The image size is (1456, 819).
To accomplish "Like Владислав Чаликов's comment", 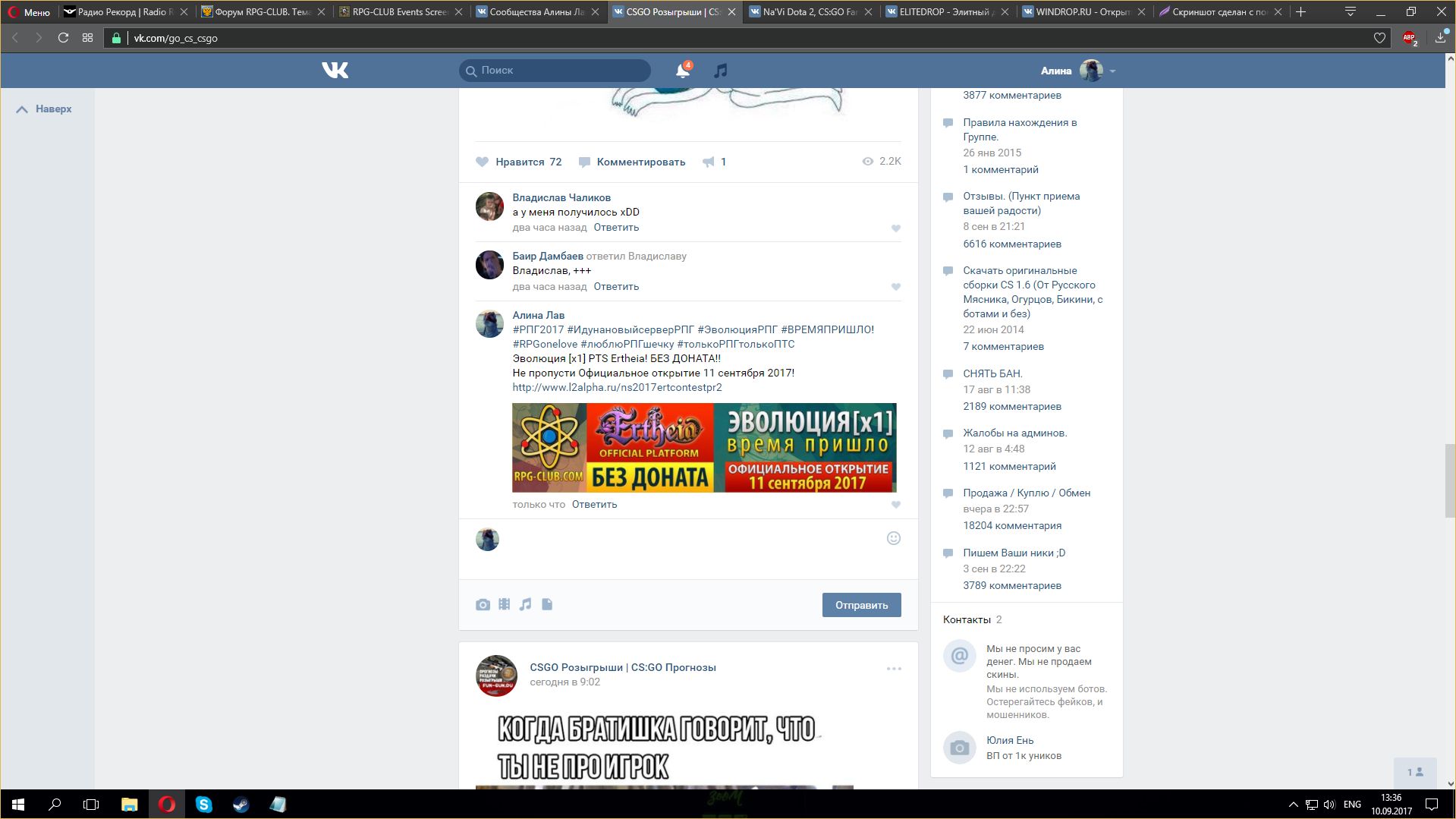I will [x=896, y=228].
